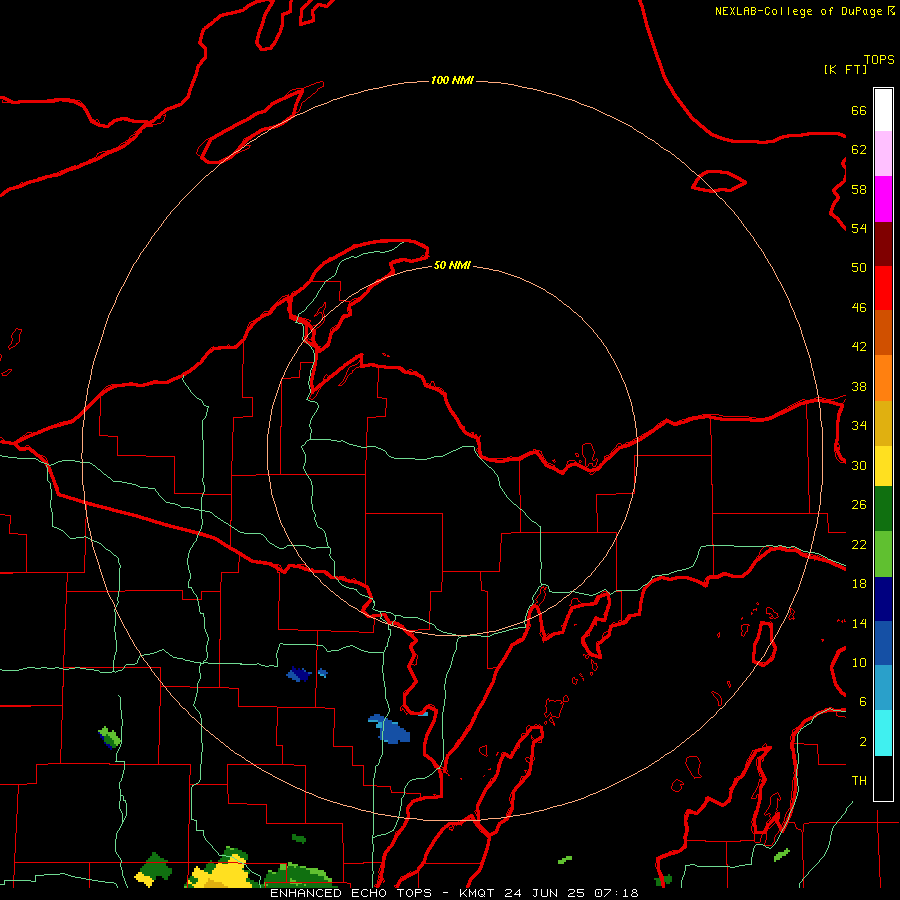Click the dark orange swatch between 46 and 42

(x=883, y=333)
